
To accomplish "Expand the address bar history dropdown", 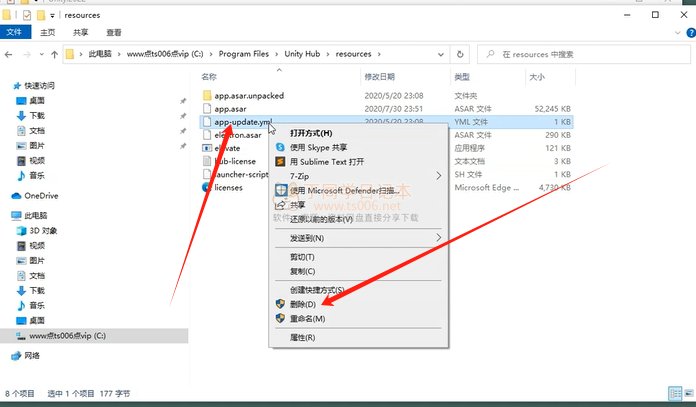I will pyautogui.click(x=440, y=54).
